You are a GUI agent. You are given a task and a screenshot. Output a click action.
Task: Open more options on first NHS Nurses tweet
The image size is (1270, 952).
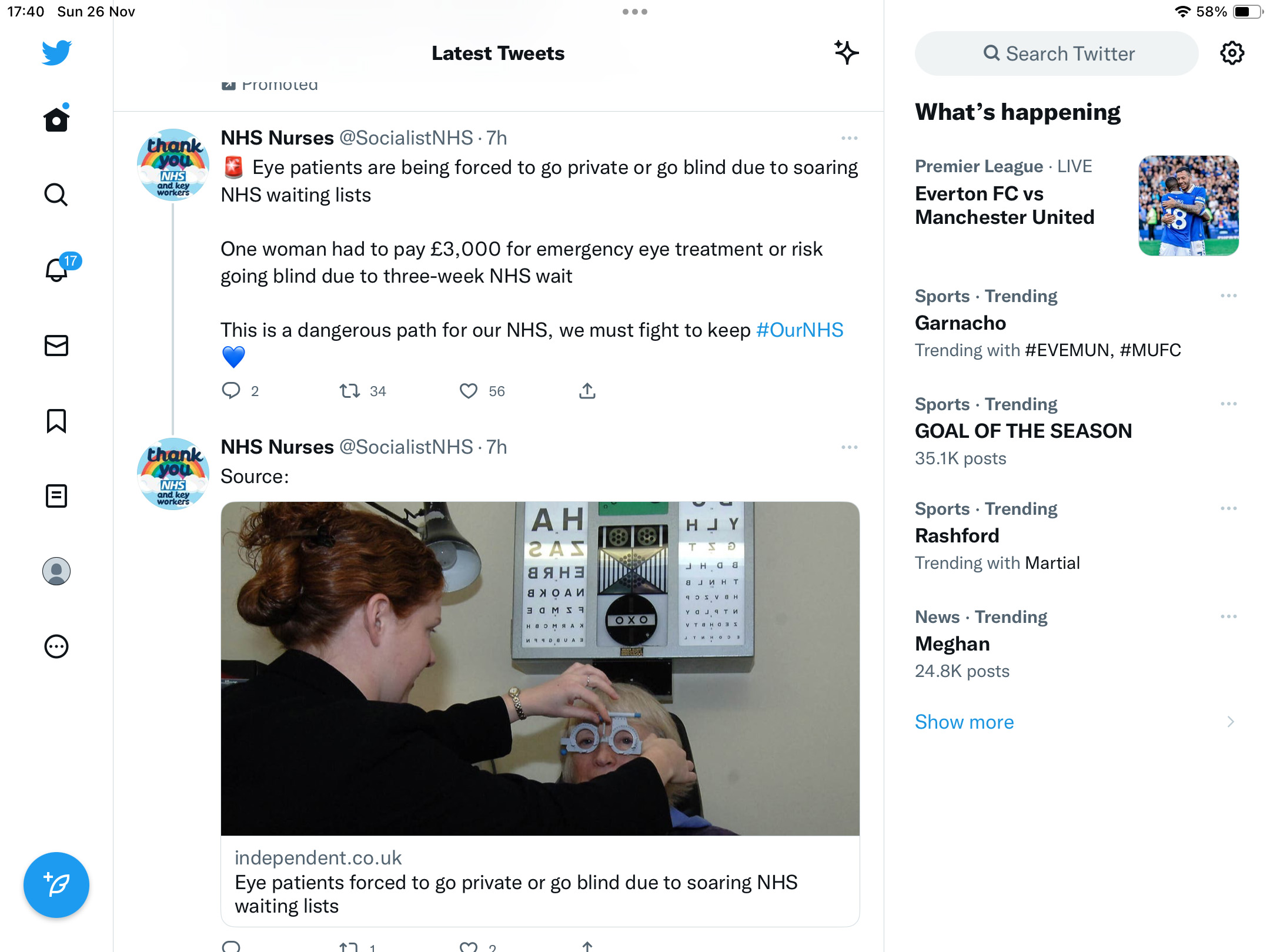(x=849, y=138)
